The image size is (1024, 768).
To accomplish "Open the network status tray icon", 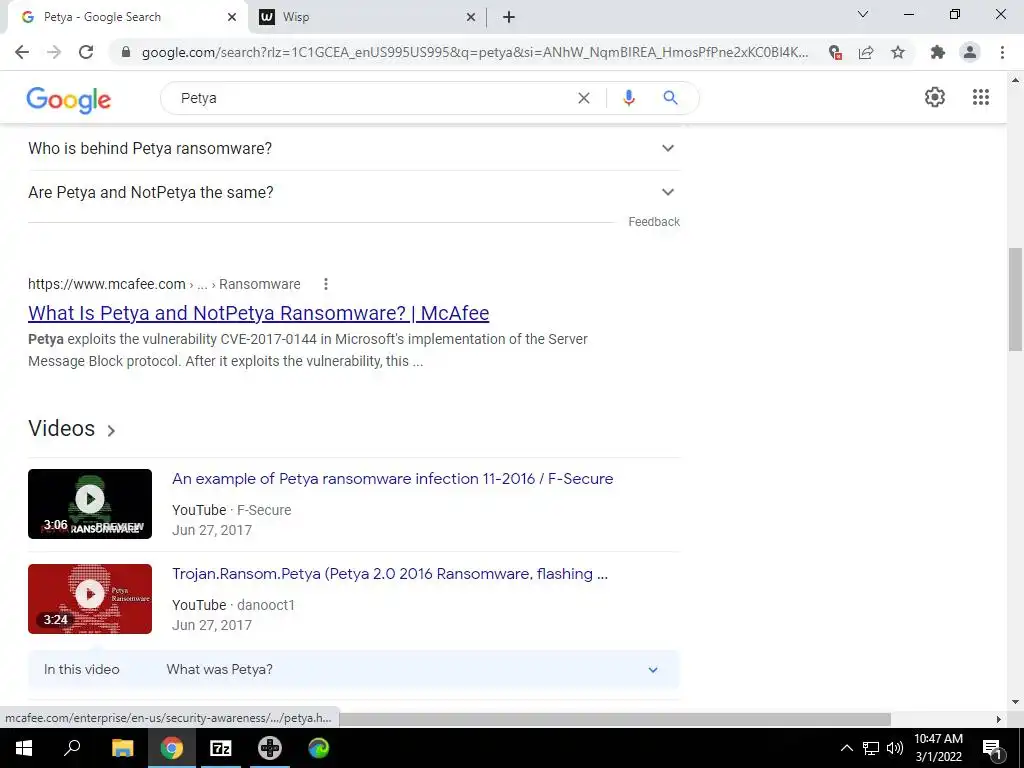I will coord(871,748).
